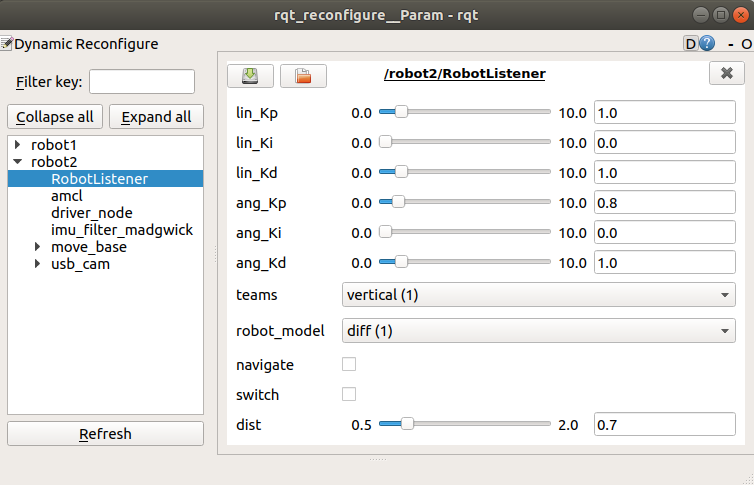Click the ang_Ki slider handle
Image resolution: width=754 pixels, height=485 pixels.
pos(385,232)
